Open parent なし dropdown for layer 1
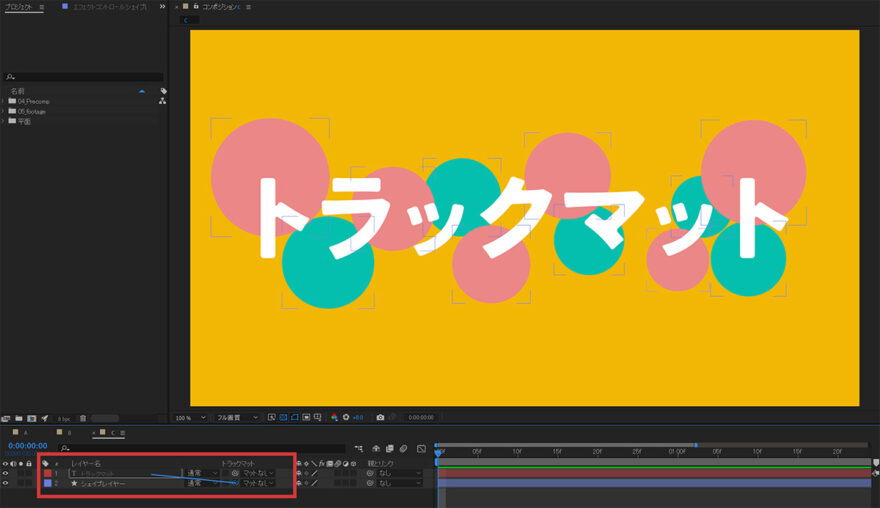The width and height of the screenshot is (880, 508). (x=400, y=473)
